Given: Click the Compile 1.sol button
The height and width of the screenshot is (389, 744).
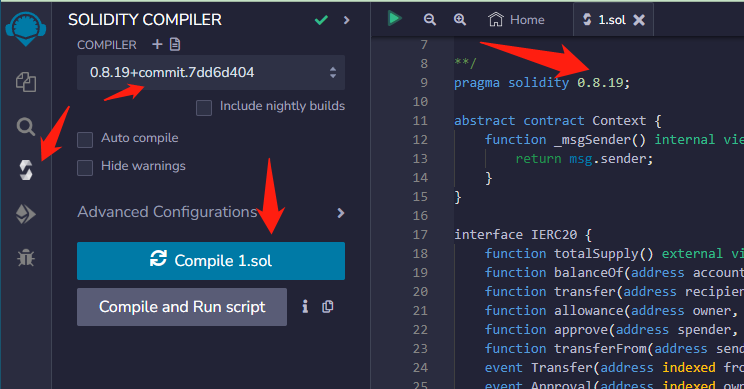Looking at the screenshot, I should pyautogui.click(x=211, y=261).
